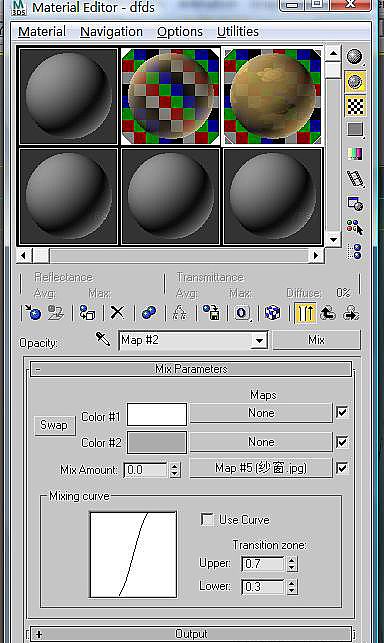Click the Swap colors button
Image resolution: width=384 pixels, height=643 pixels.
pos(54,425)
